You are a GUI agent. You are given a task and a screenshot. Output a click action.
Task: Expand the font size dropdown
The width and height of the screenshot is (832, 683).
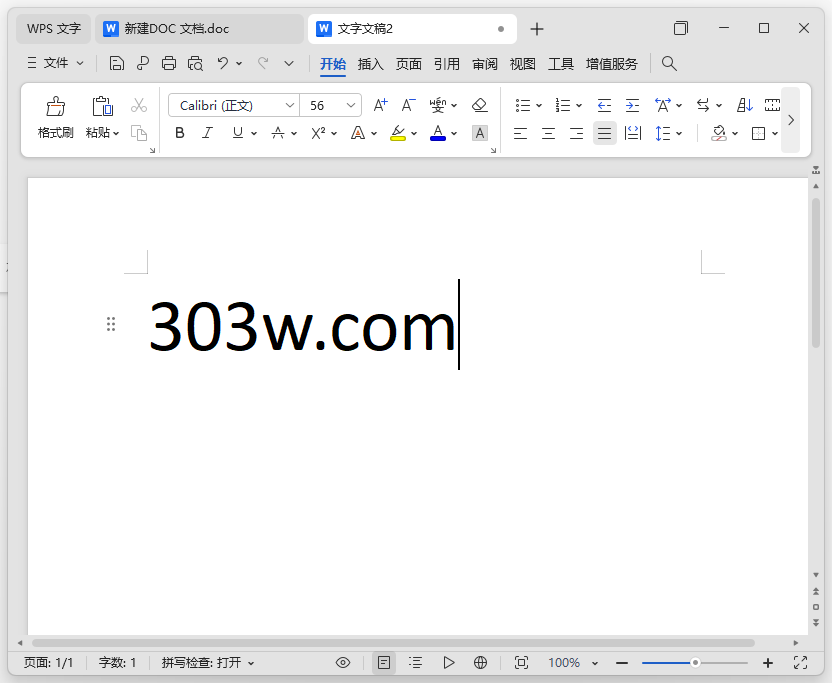click(x=352, y=105)
